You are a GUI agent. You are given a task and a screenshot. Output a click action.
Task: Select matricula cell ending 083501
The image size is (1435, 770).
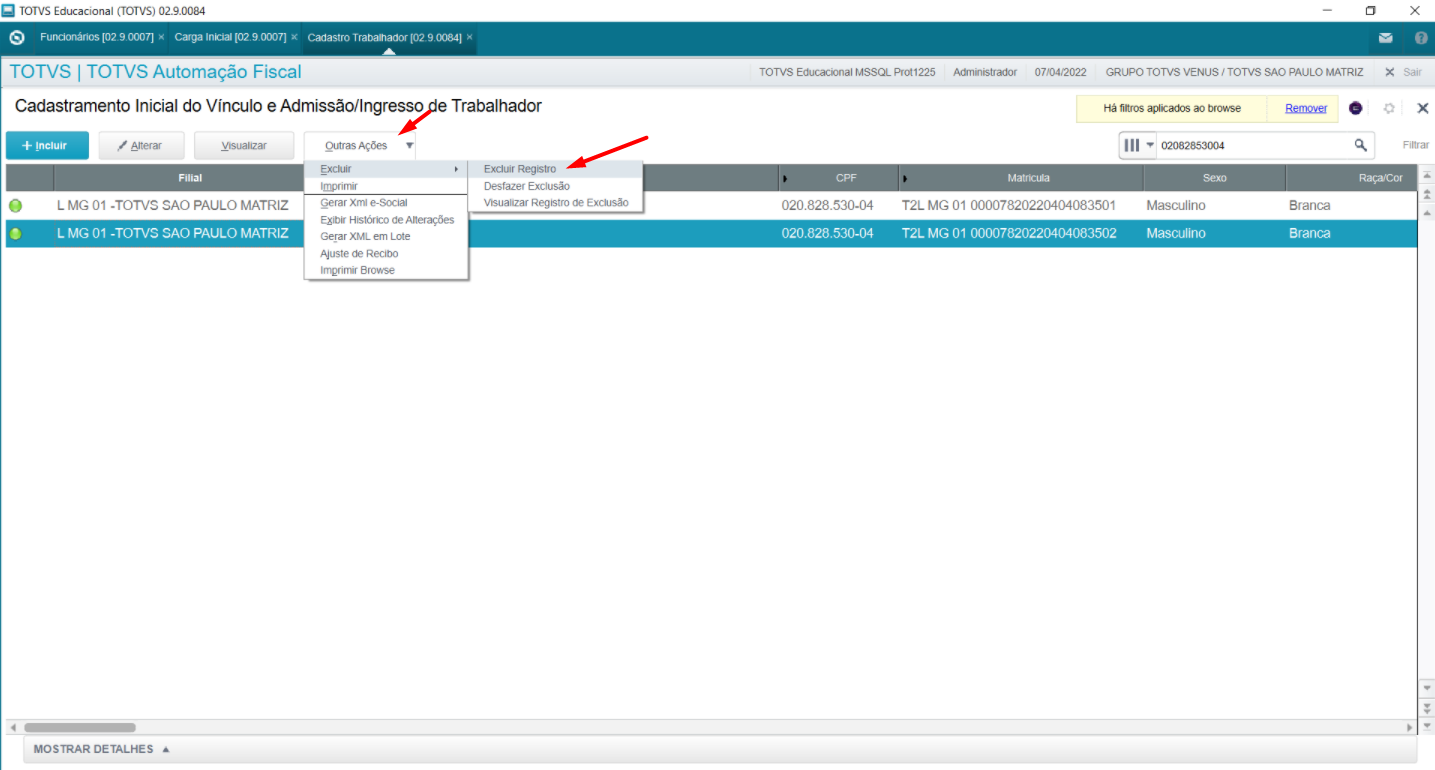point(1009,206)
